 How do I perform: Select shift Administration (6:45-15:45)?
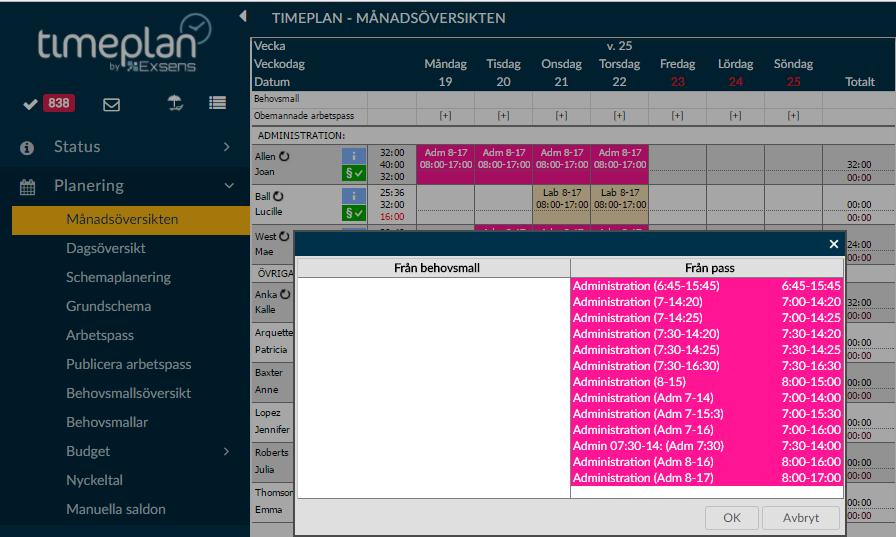[x=707, y=286]
